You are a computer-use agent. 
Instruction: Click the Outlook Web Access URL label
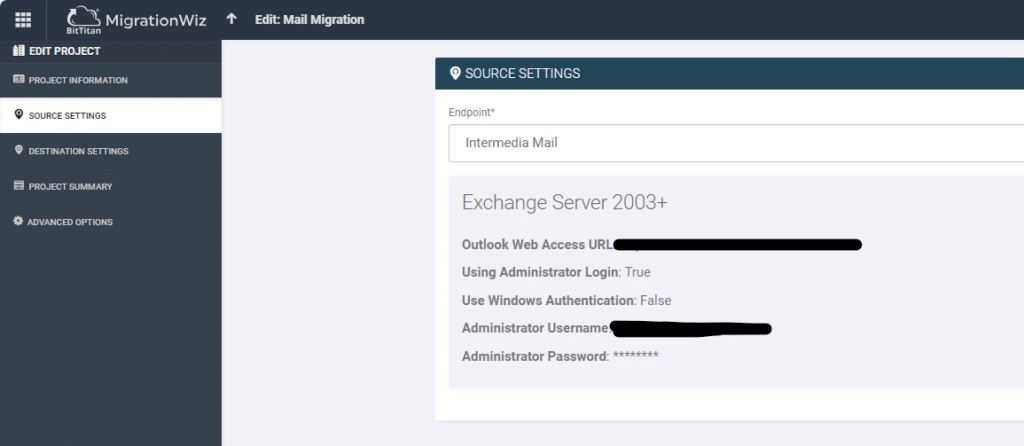click(x=537, y=245)
